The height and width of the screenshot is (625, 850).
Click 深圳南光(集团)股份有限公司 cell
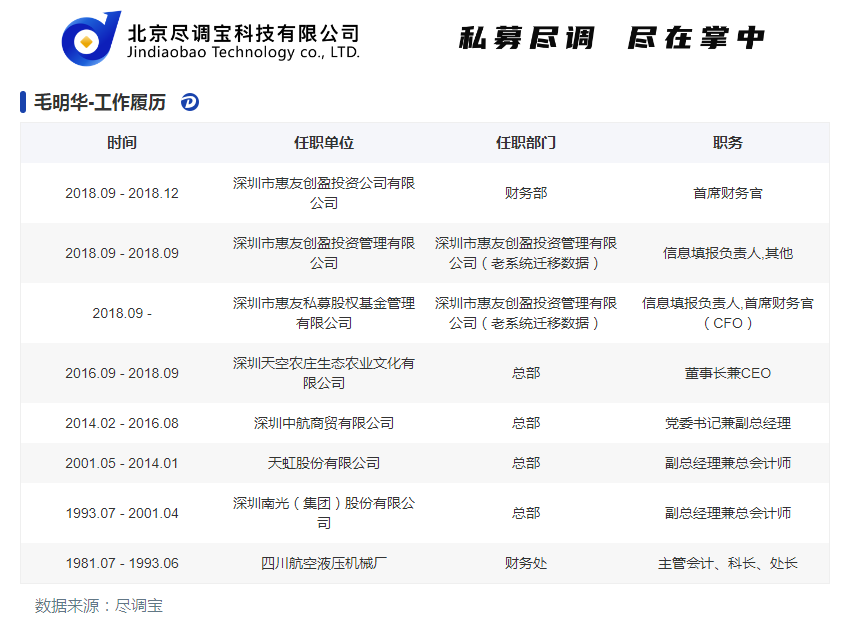(x=324, y=513)
